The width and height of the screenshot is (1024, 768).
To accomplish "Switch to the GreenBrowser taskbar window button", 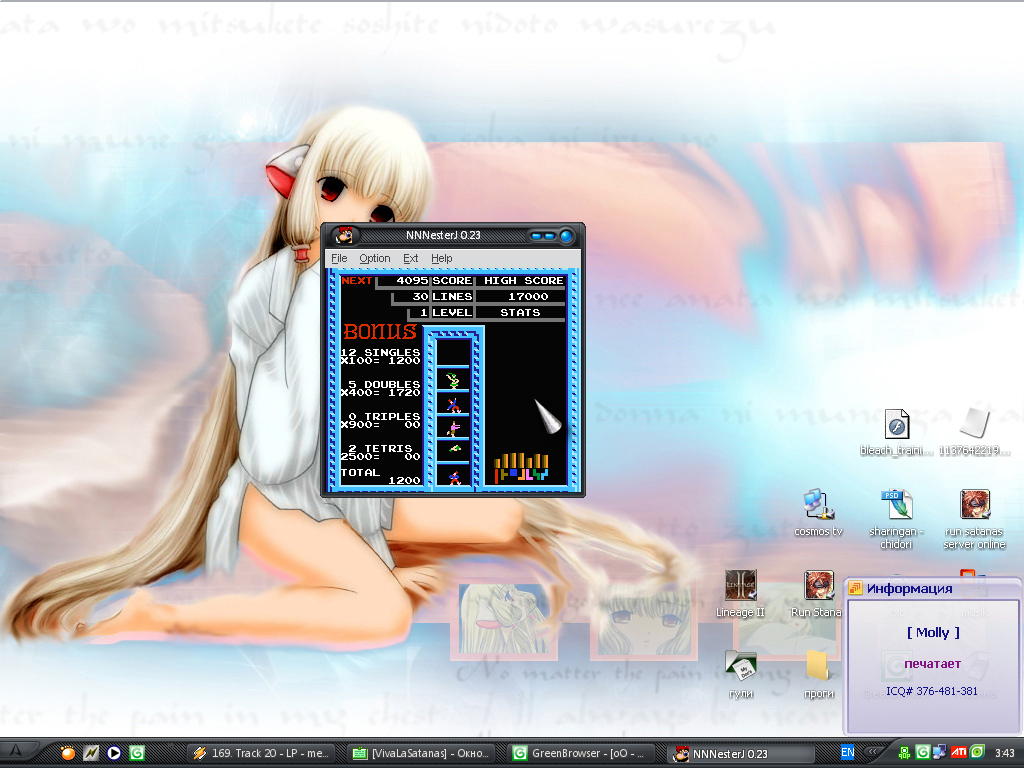I will [x=583, y=753].
